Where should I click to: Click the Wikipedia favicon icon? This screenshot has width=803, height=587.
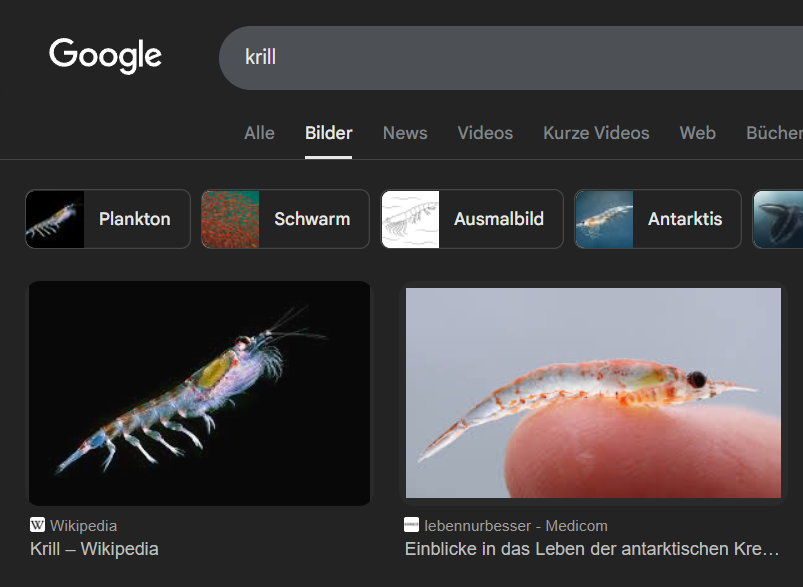click(37, 525)
